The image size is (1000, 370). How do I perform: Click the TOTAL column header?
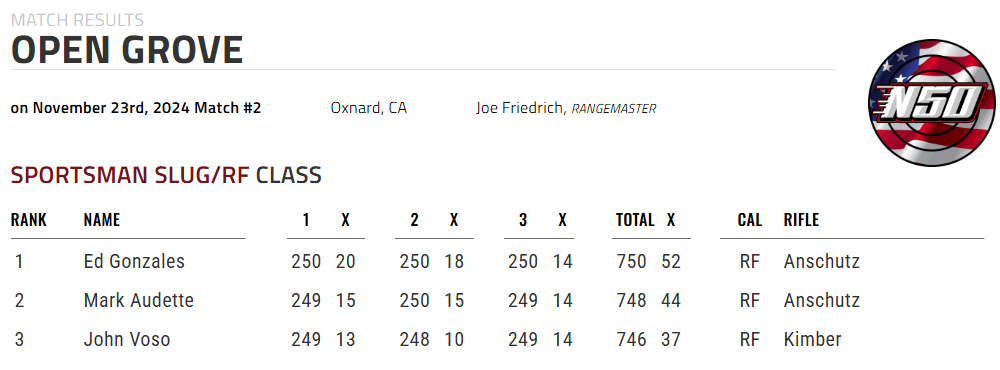point(635,220)
